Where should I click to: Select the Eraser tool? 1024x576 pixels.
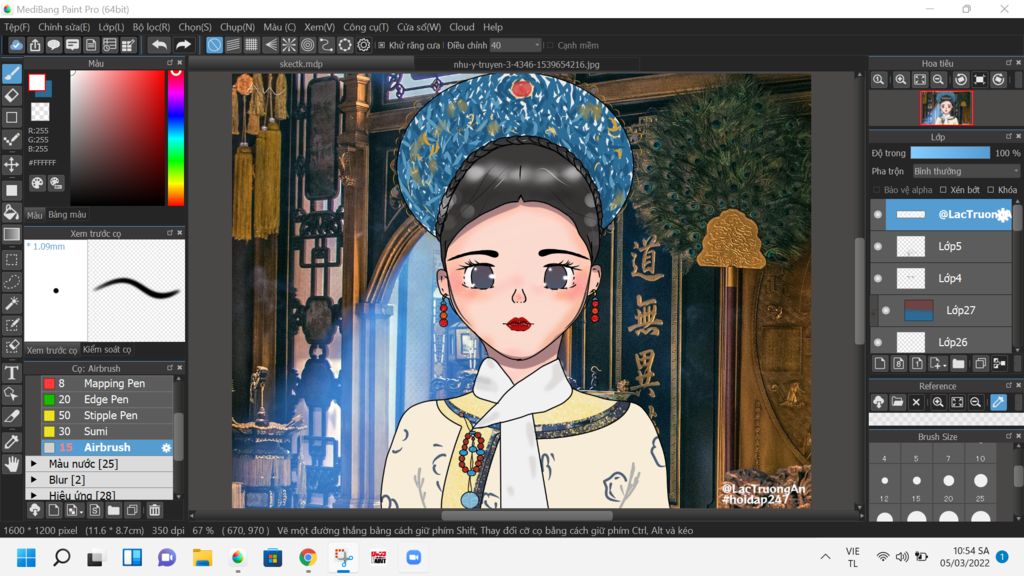click(x=12, y=95)
